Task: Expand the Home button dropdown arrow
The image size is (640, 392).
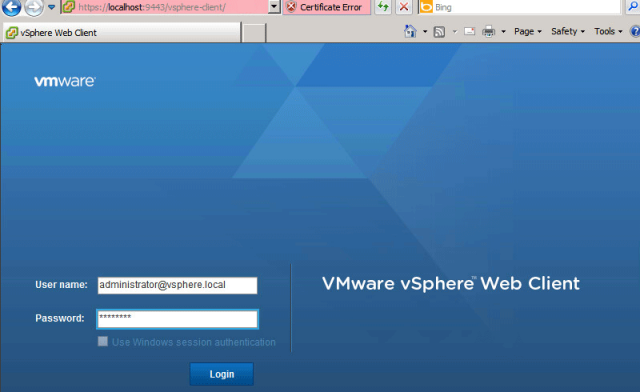Action: click(424, 31)
